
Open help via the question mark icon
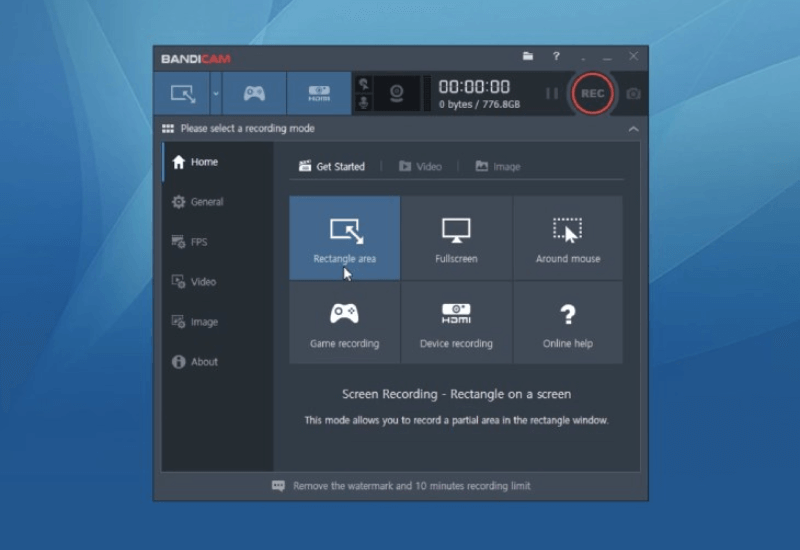coord(556,56)
